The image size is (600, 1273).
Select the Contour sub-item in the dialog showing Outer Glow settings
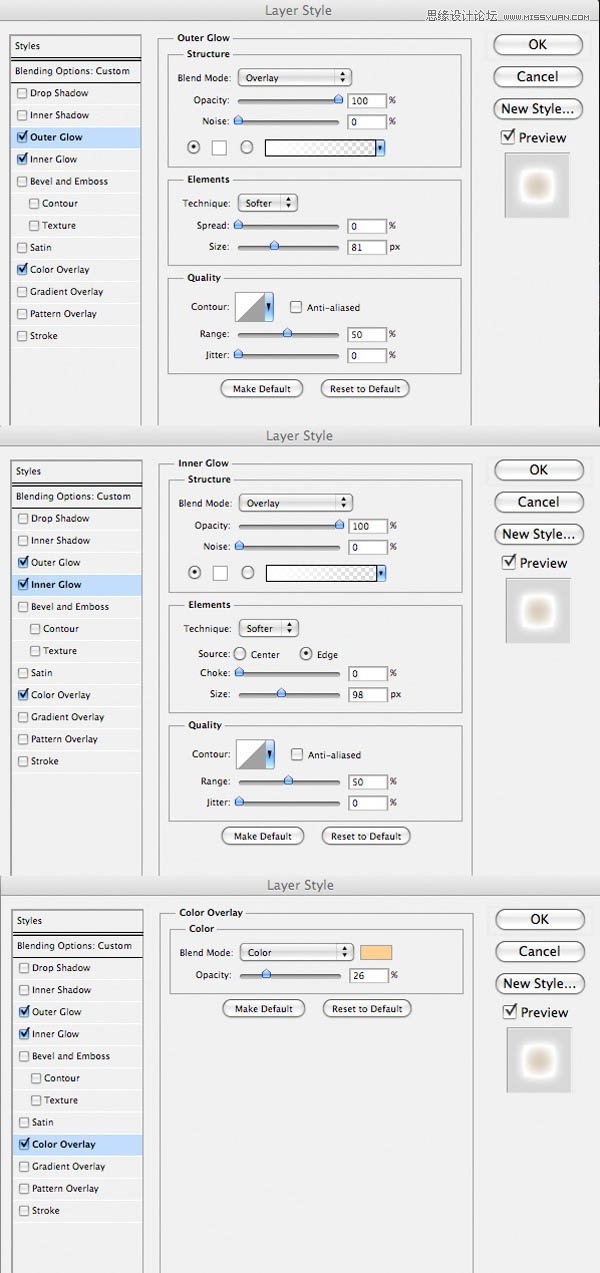pos(60,203)
